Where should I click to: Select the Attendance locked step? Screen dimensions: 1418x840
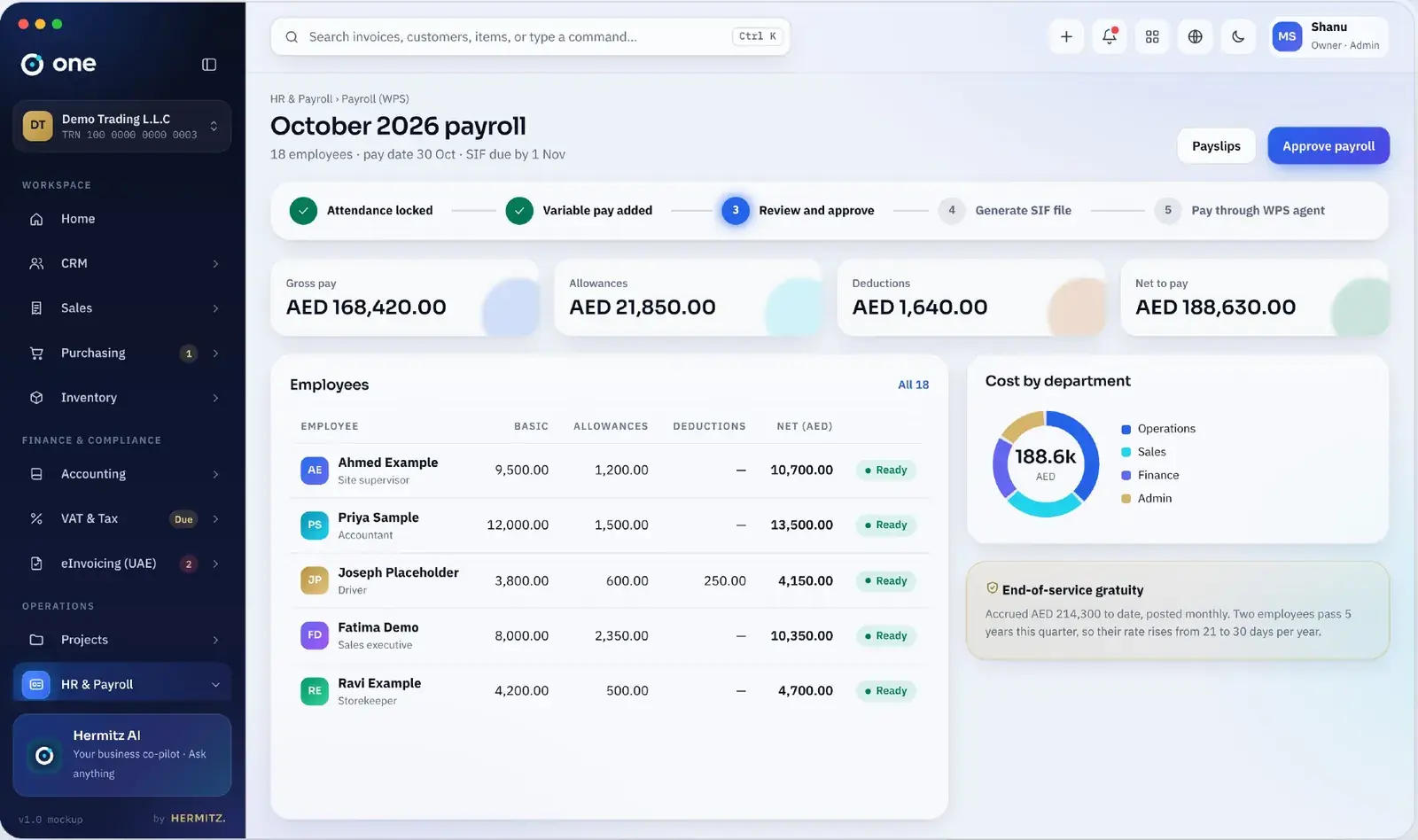pyautogui.click(x=361, y=211)
